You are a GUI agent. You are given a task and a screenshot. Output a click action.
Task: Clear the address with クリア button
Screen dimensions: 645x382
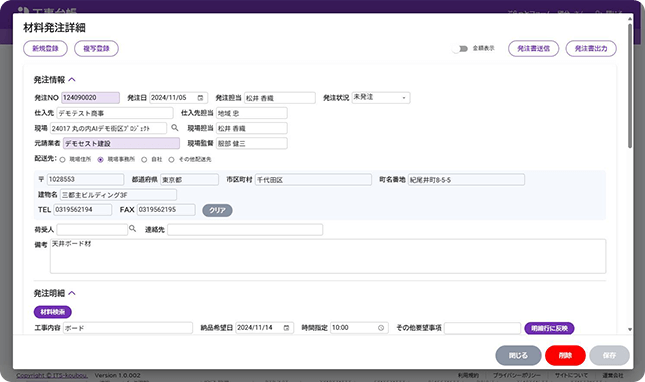pyautogui.click(x=217, y=210)
